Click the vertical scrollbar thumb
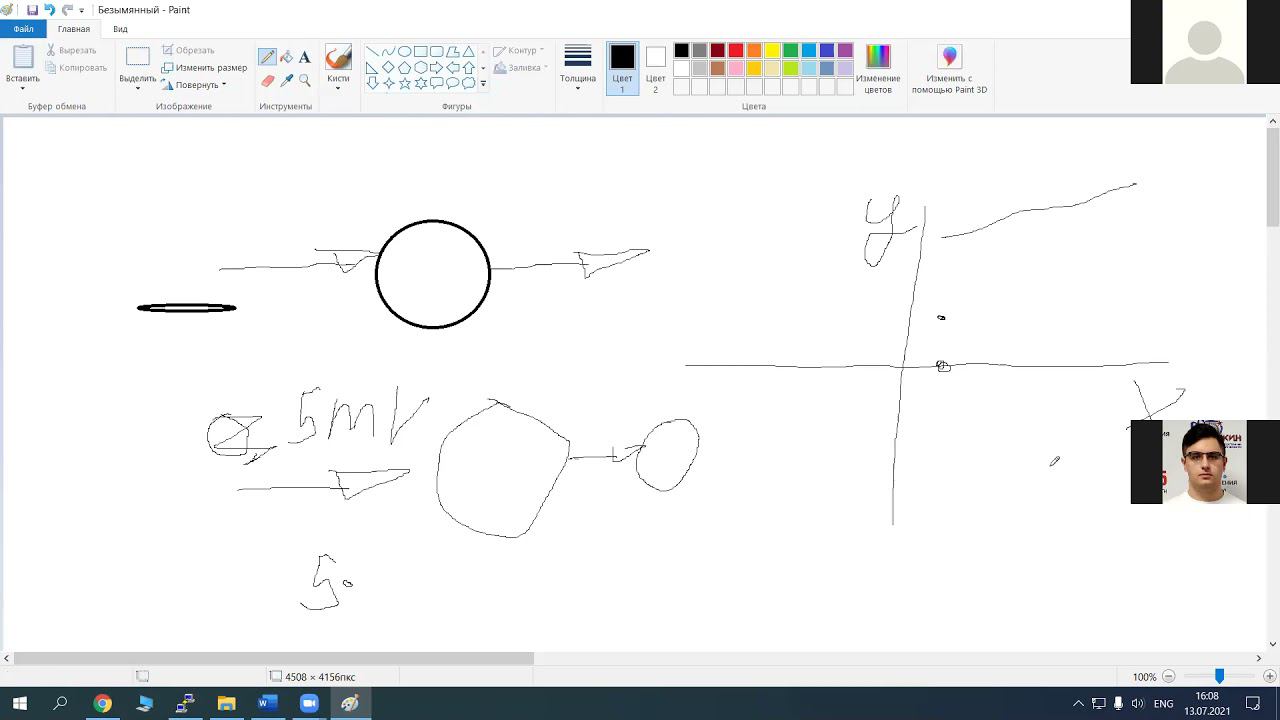Image resolution: width=1280 pixels, height=720 pixels. pos(1273,178)
